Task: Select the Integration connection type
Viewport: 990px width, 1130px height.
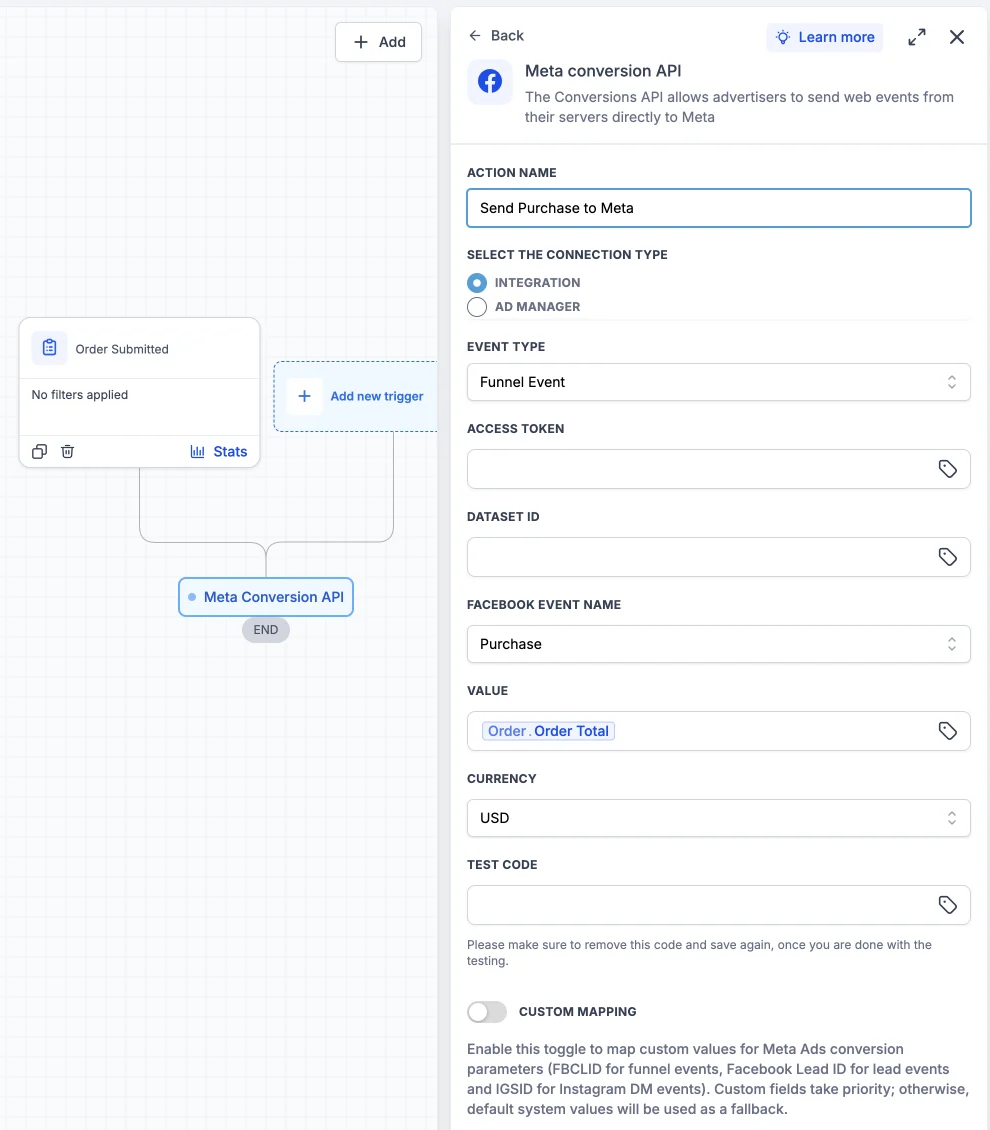Action: (x=477, y=282)
